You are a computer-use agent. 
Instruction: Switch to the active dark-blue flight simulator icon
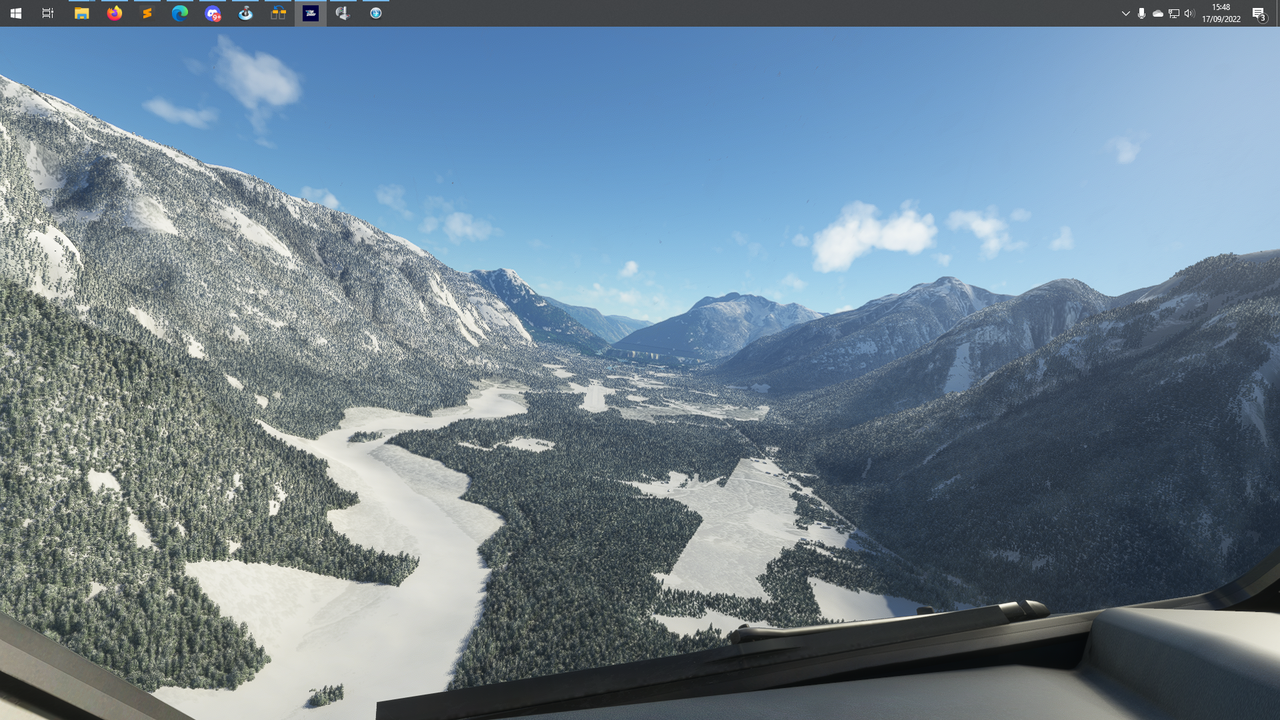tap(310, 13)
